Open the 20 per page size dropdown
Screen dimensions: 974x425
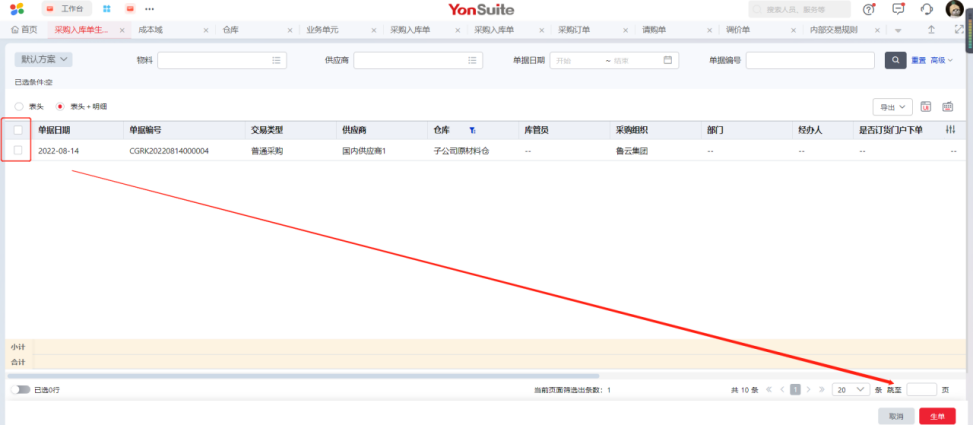[851, 389]
